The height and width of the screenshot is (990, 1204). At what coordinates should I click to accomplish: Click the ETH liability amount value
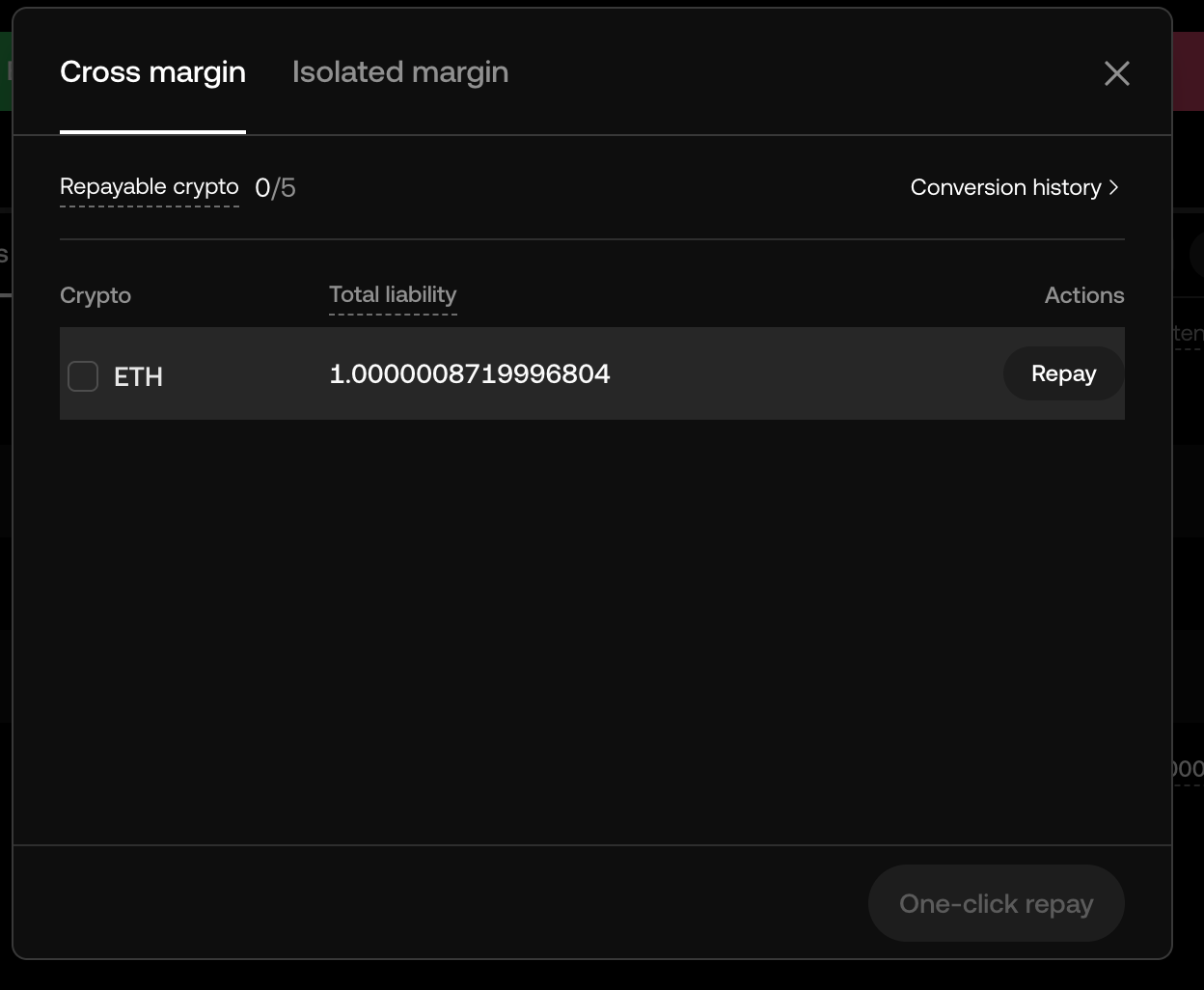pyautogui.click(x=470, y=373)
